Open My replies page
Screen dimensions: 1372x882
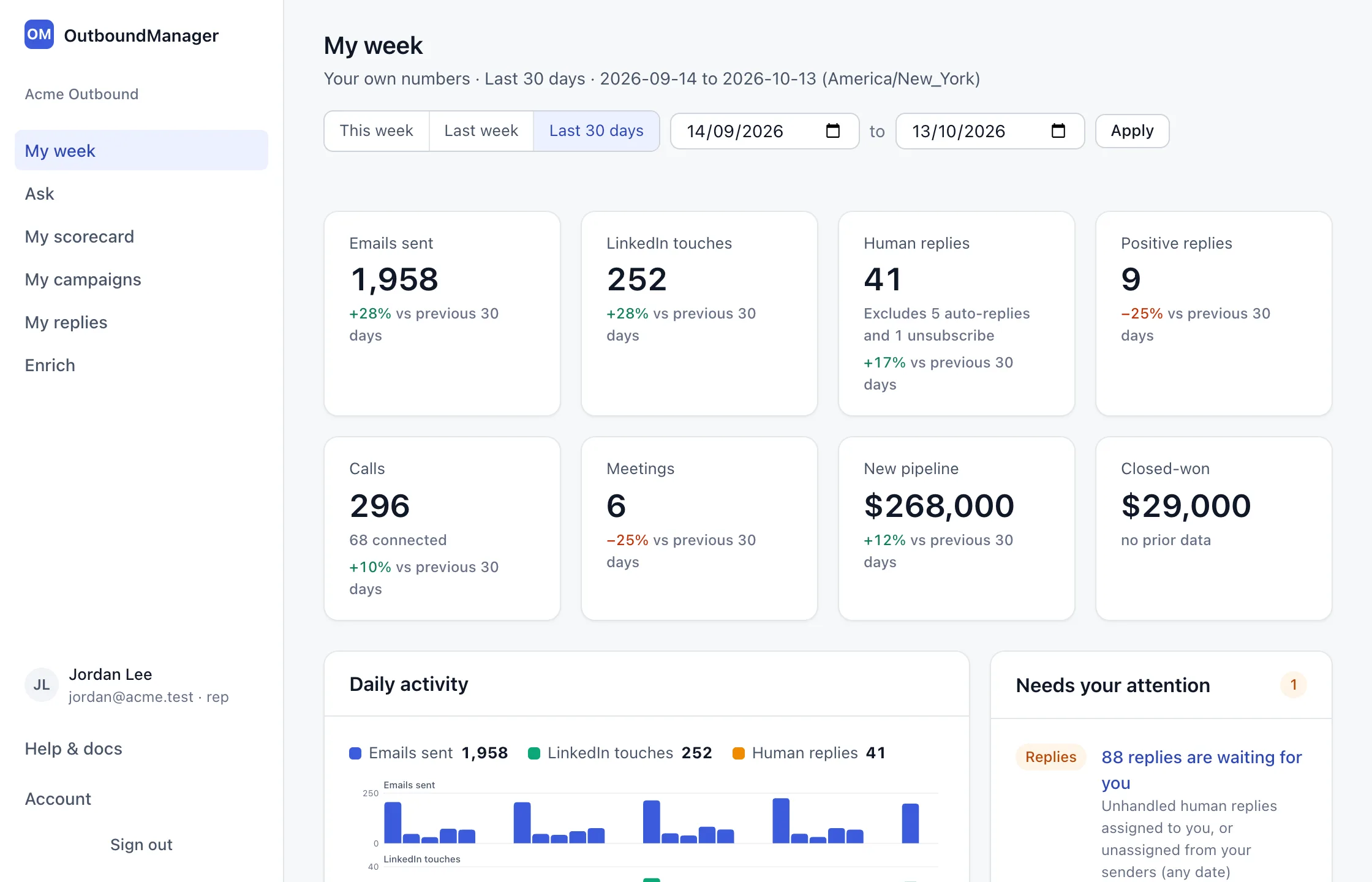141,322
